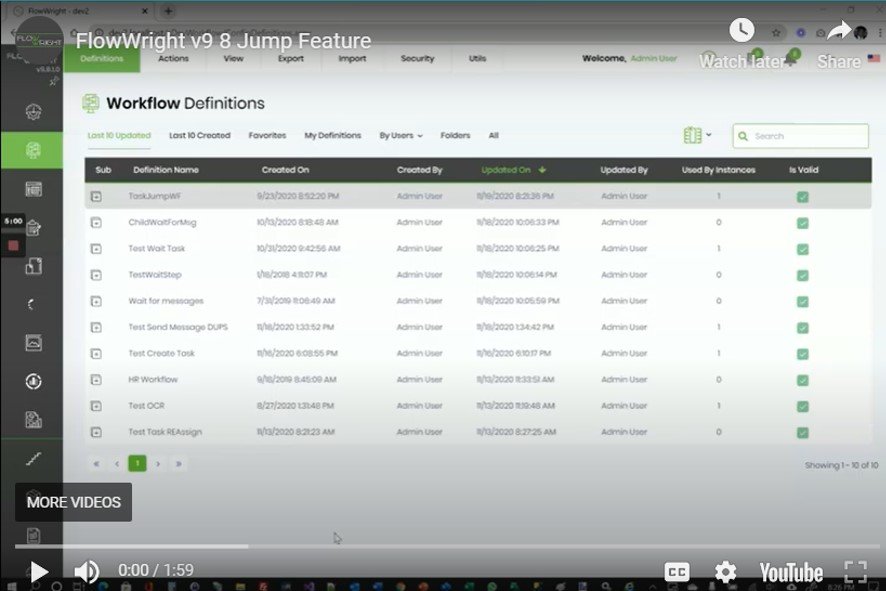
Task: Expand the By Users dropdown
Action: [x=400, y=136]
